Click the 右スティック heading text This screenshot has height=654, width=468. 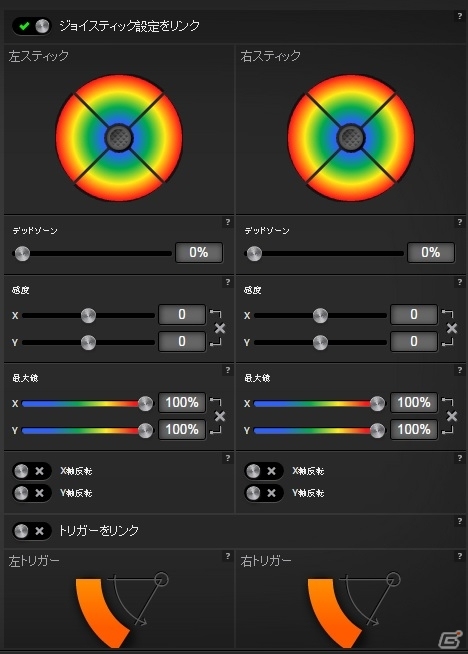coord(270,56)
